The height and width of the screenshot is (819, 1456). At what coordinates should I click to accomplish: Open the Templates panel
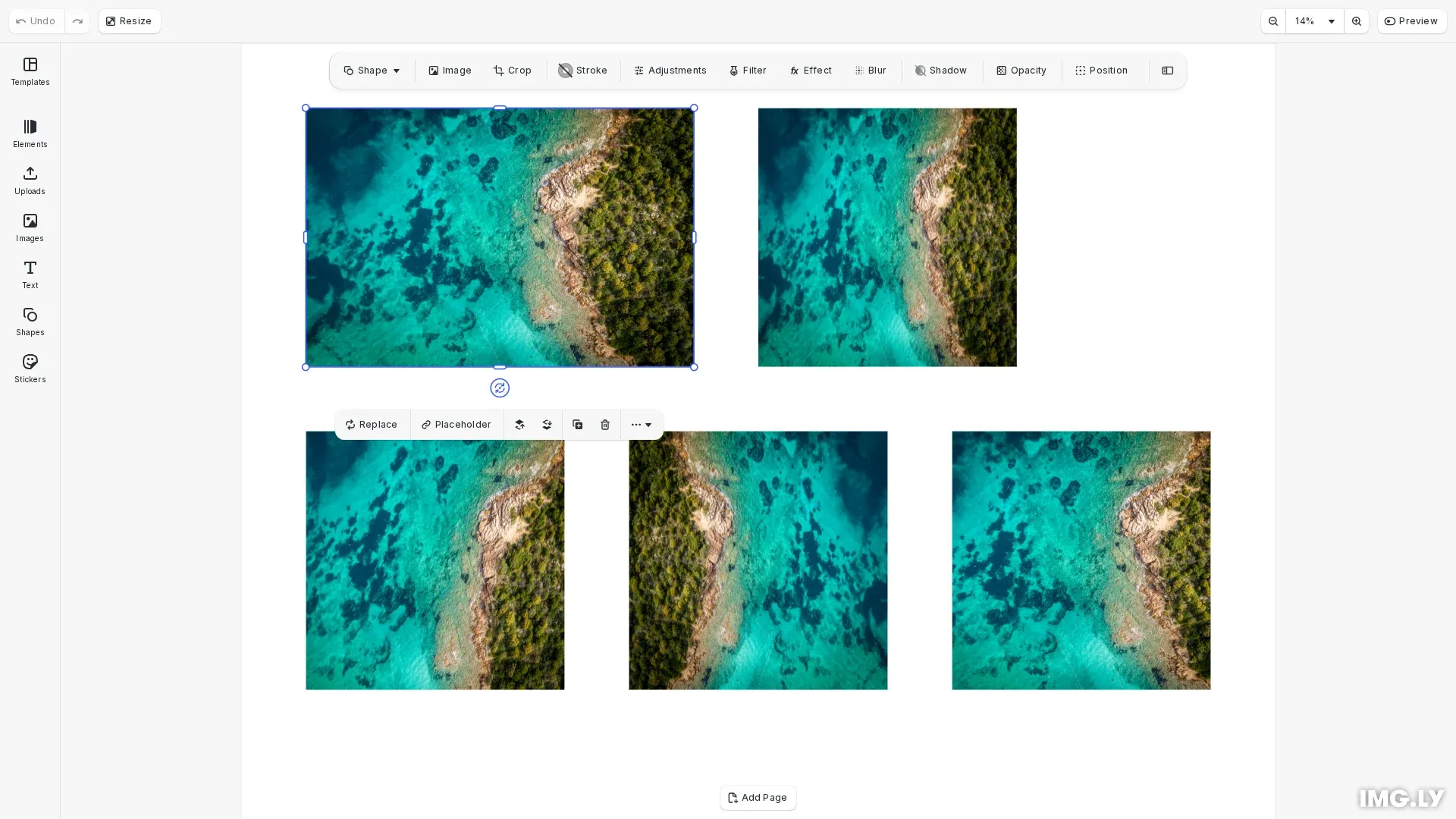[30, 71]
